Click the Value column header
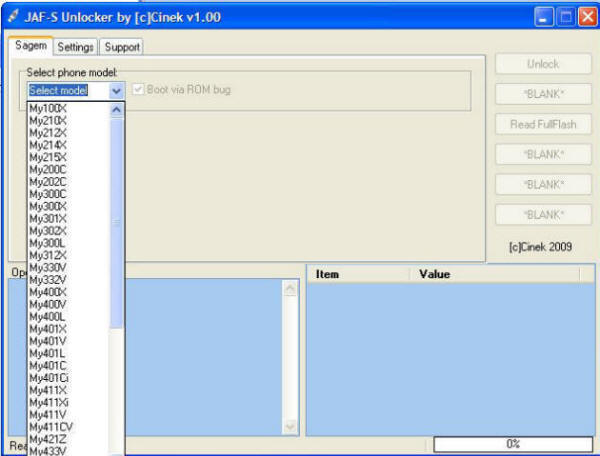Image resolution: width=600 pixels, height=456 pixels. tap(495, 274)
